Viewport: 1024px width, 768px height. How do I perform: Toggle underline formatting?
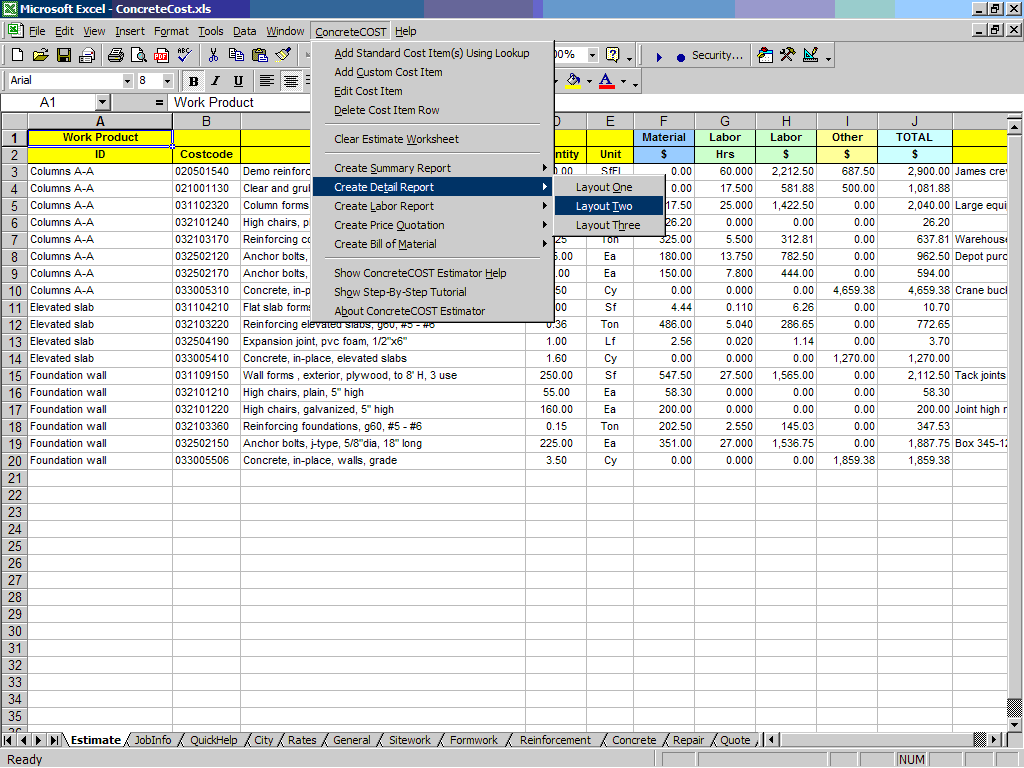pos(239,80)
